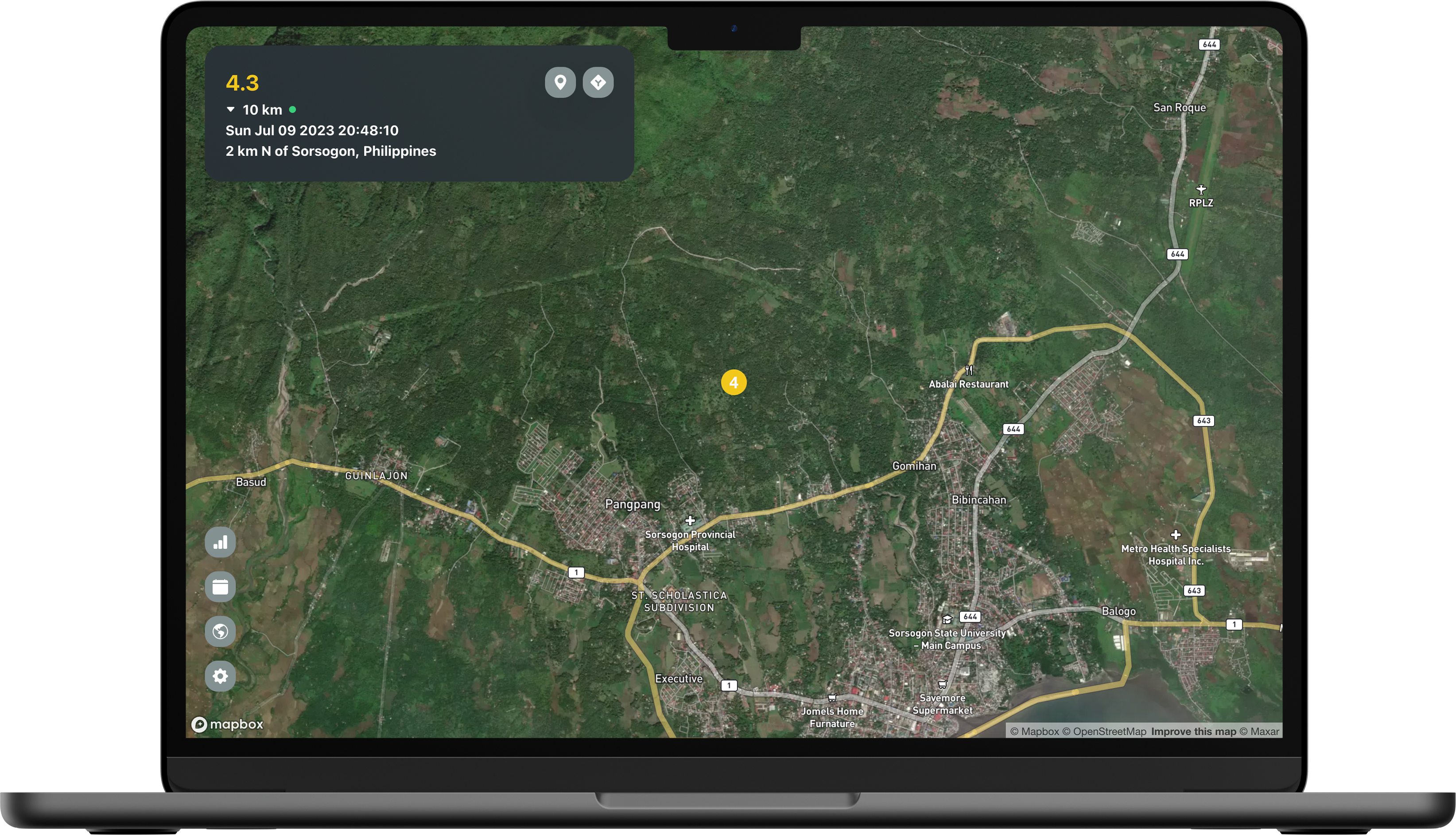Viewport: 1456px width, 835px height.
Task: Click the © Maxar attribution link
Action: pyautogui.click(x=1259, y=731)
